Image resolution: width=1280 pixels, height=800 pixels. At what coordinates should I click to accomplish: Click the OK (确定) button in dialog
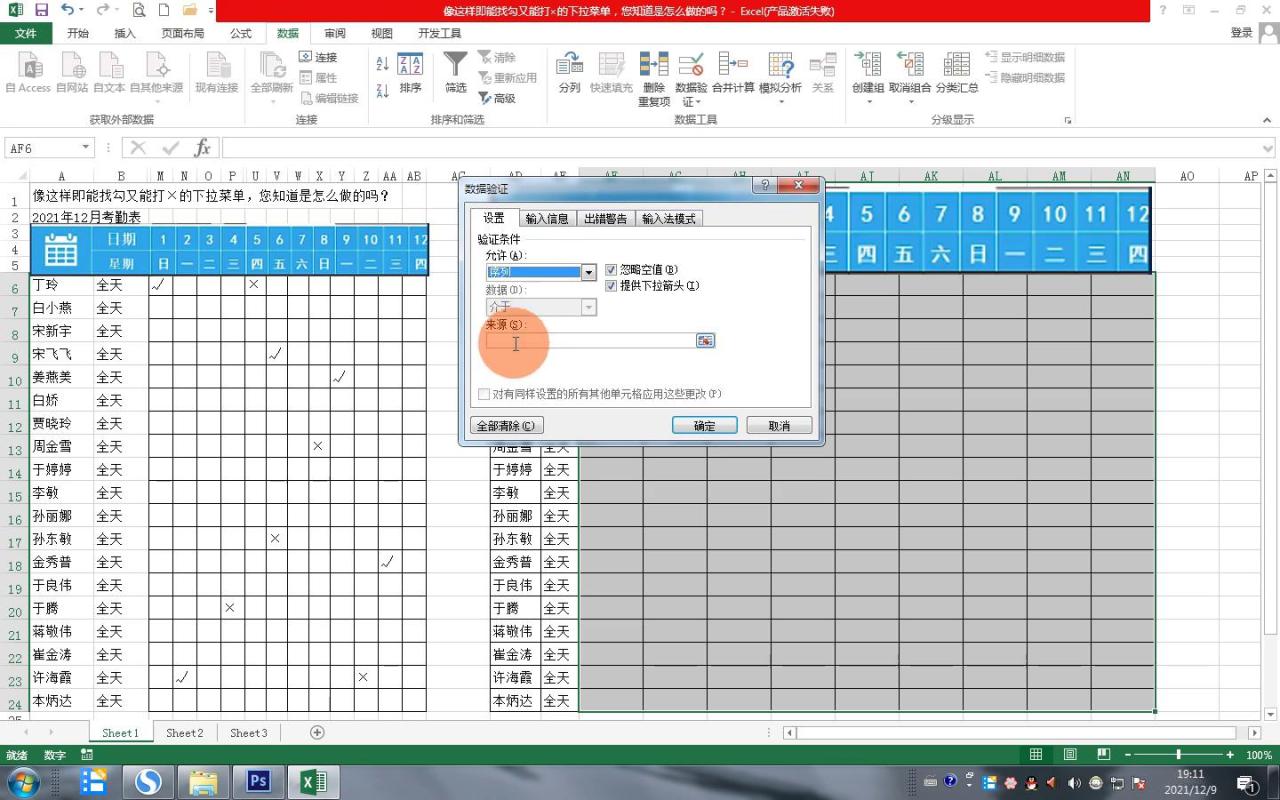[704, 426]
